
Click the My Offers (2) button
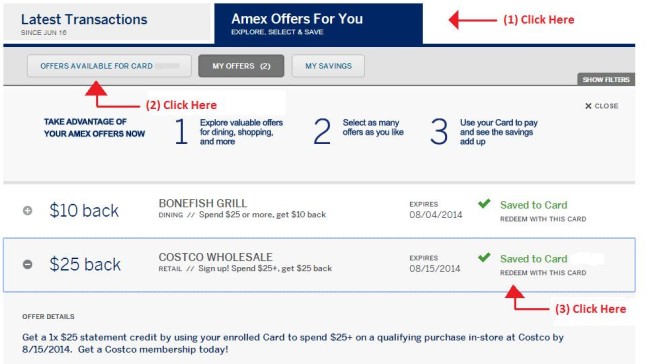point(241,66)
